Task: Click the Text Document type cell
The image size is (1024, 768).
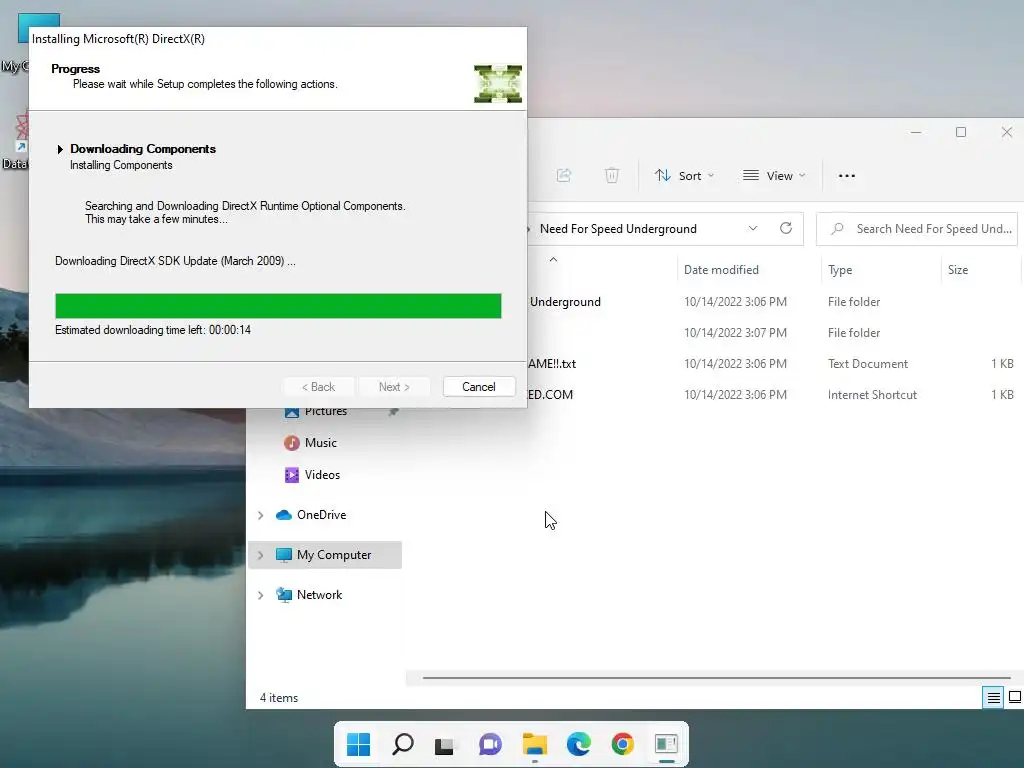Action: tap(867, 364)
